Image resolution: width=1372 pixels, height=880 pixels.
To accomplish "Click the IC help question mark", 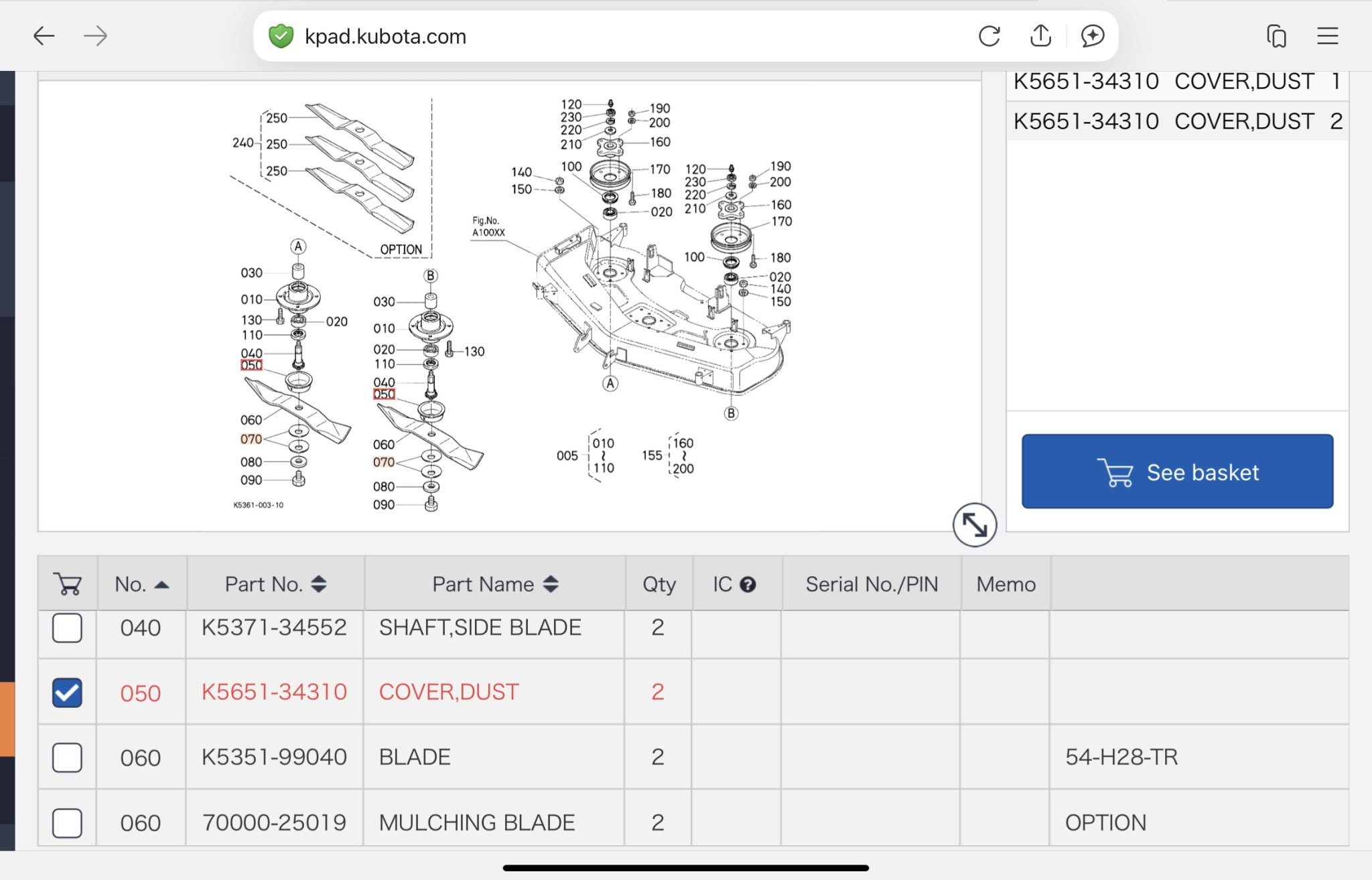I will (748, 585).
